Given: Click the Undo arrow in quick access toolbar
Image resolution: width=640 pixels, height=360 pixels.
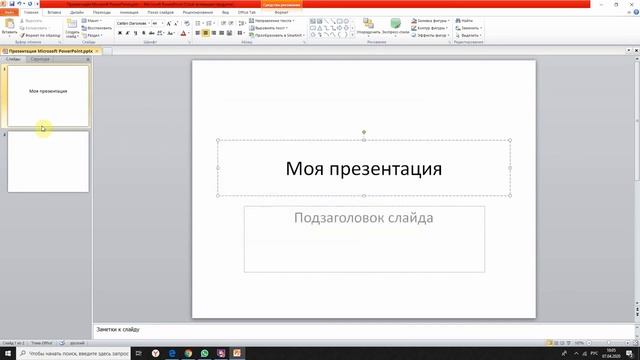Looking at the screenshot, I should click(x=19, y=4).
